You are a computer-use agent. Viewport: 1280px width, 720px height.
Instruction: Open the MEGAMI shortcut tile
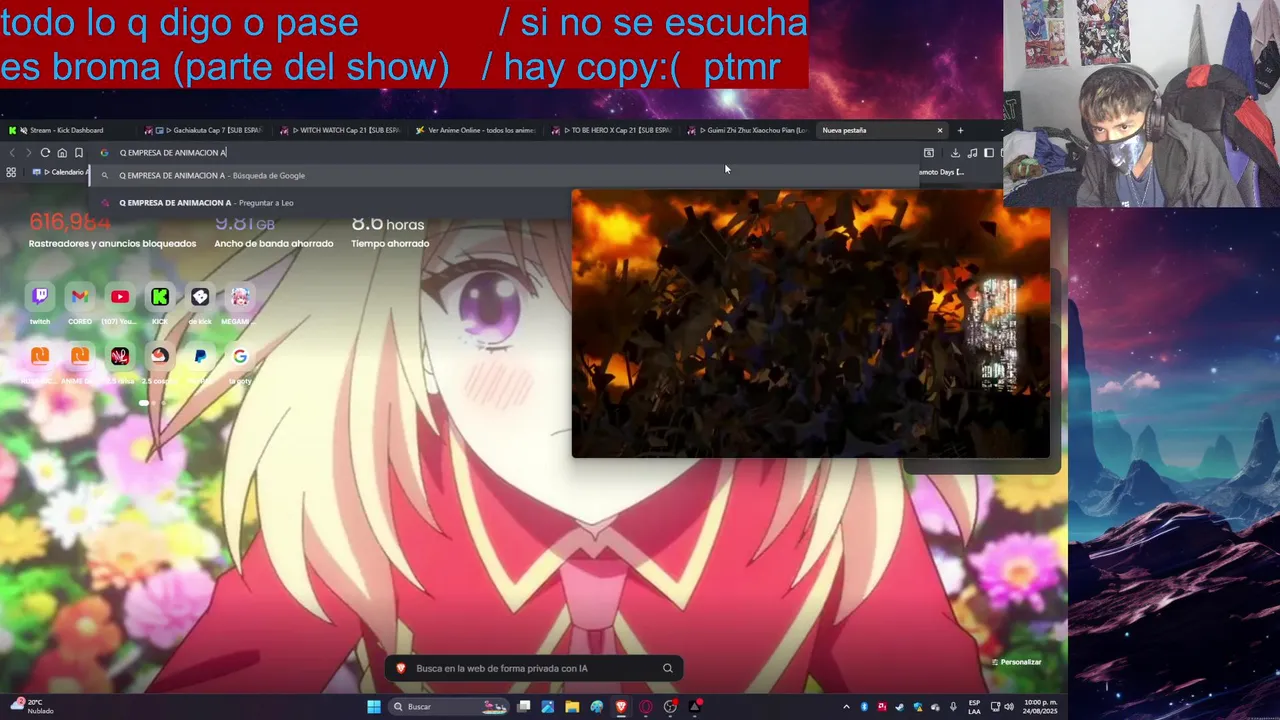240,297
